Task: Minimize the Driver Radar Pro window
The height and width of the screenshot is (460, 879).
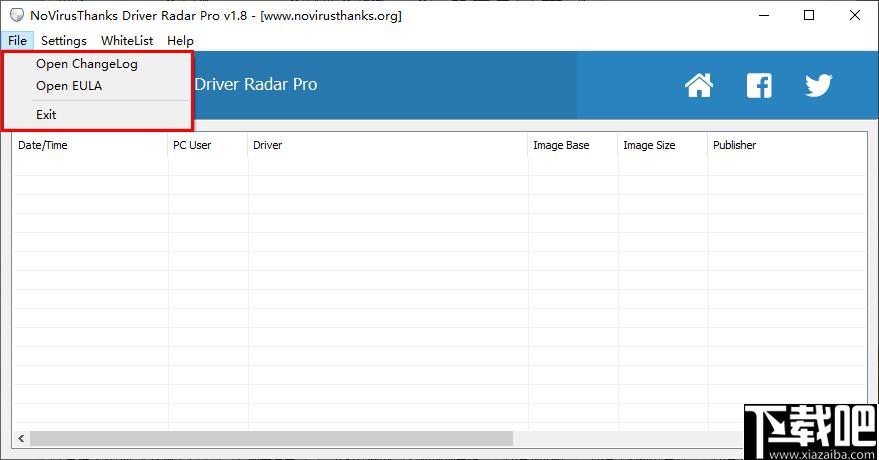Action: coord(764,15)
